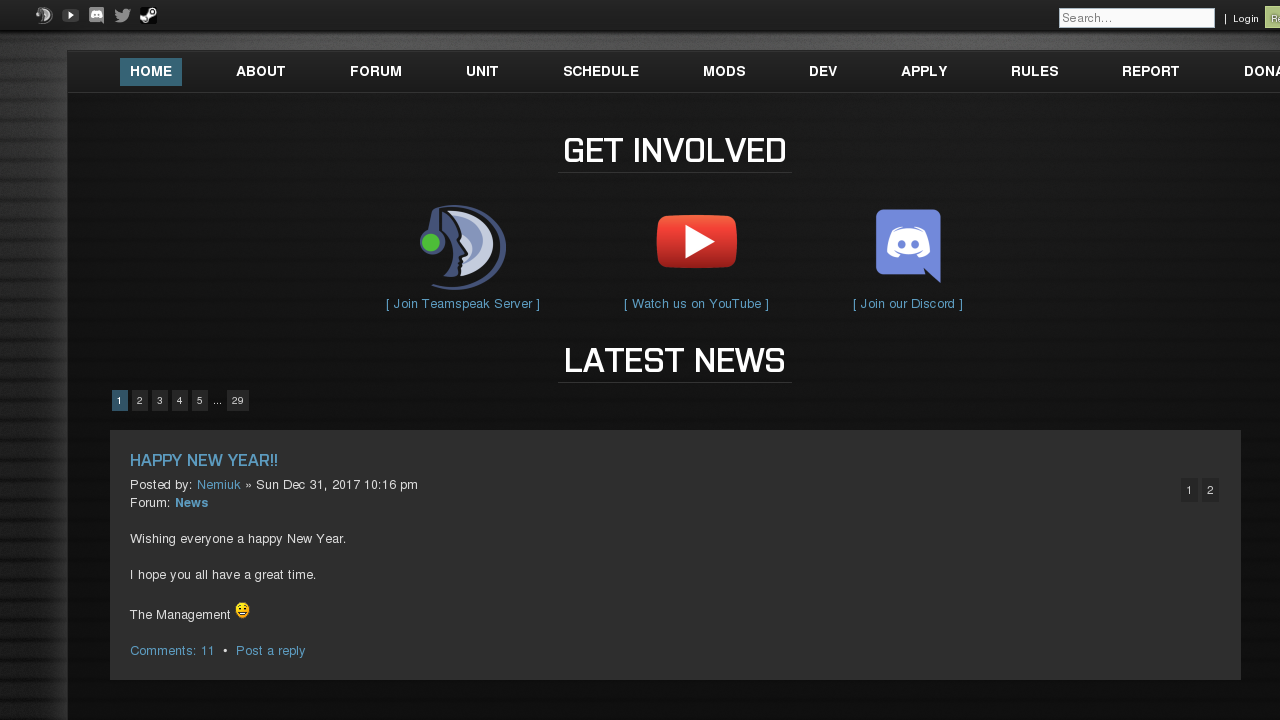Click the large Teamspeak logo
The image size is (1280, 720).
[463, 247]
